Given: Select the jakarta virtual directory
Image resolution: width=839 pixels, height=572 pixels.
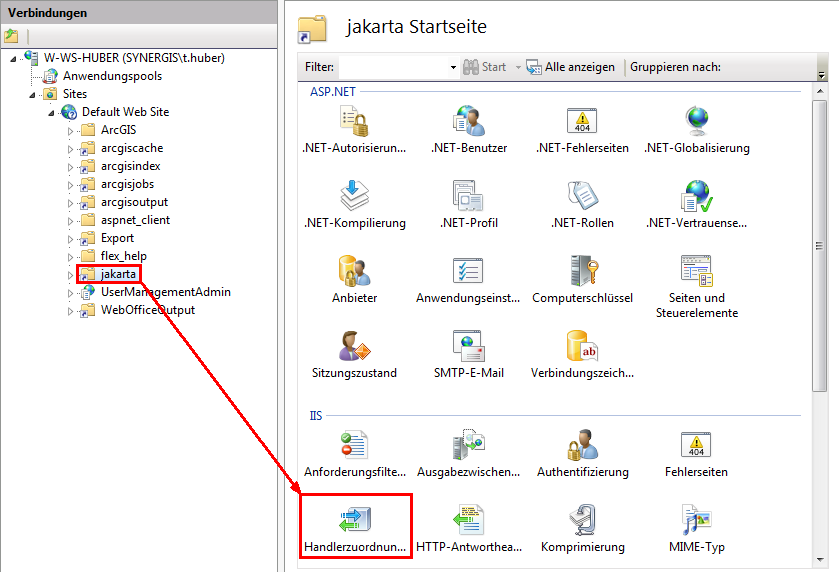Looking at the screenshot, I should click(118, 274).
